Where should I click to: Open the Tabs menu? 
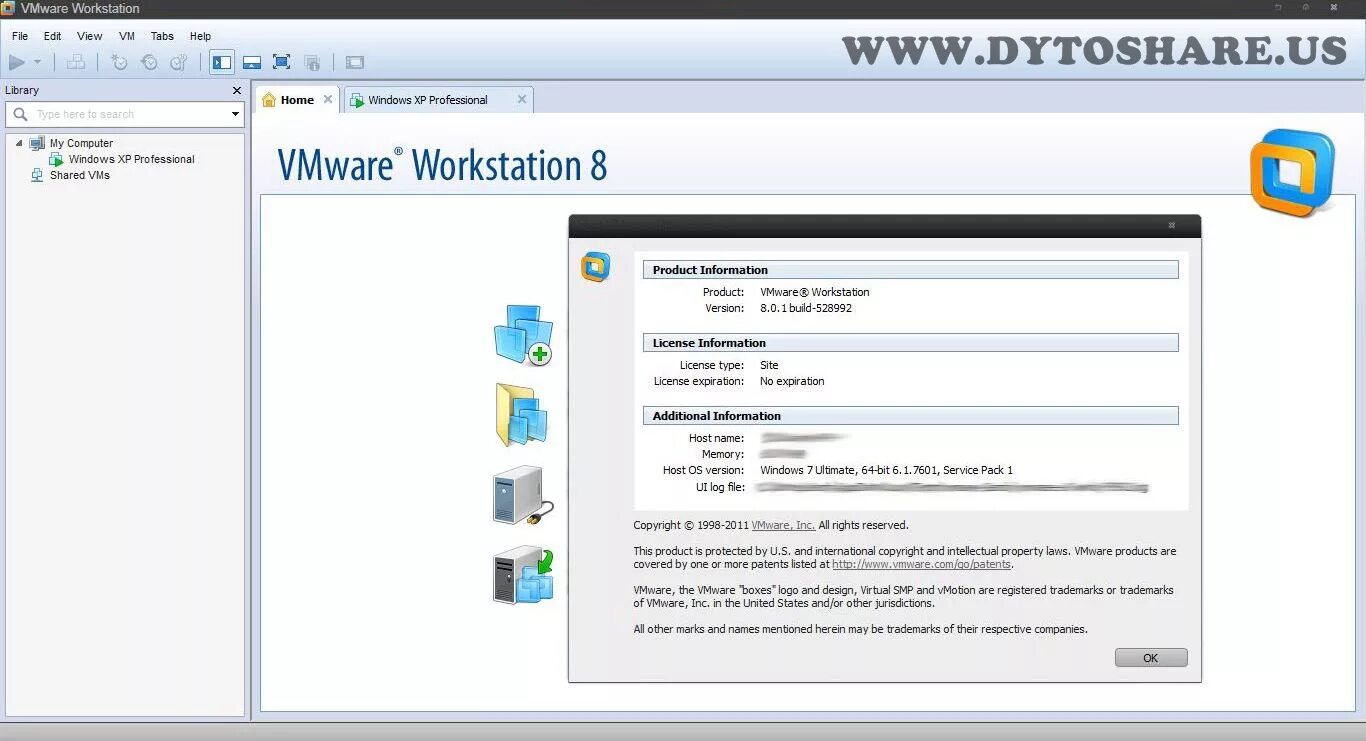coord(162,36)
